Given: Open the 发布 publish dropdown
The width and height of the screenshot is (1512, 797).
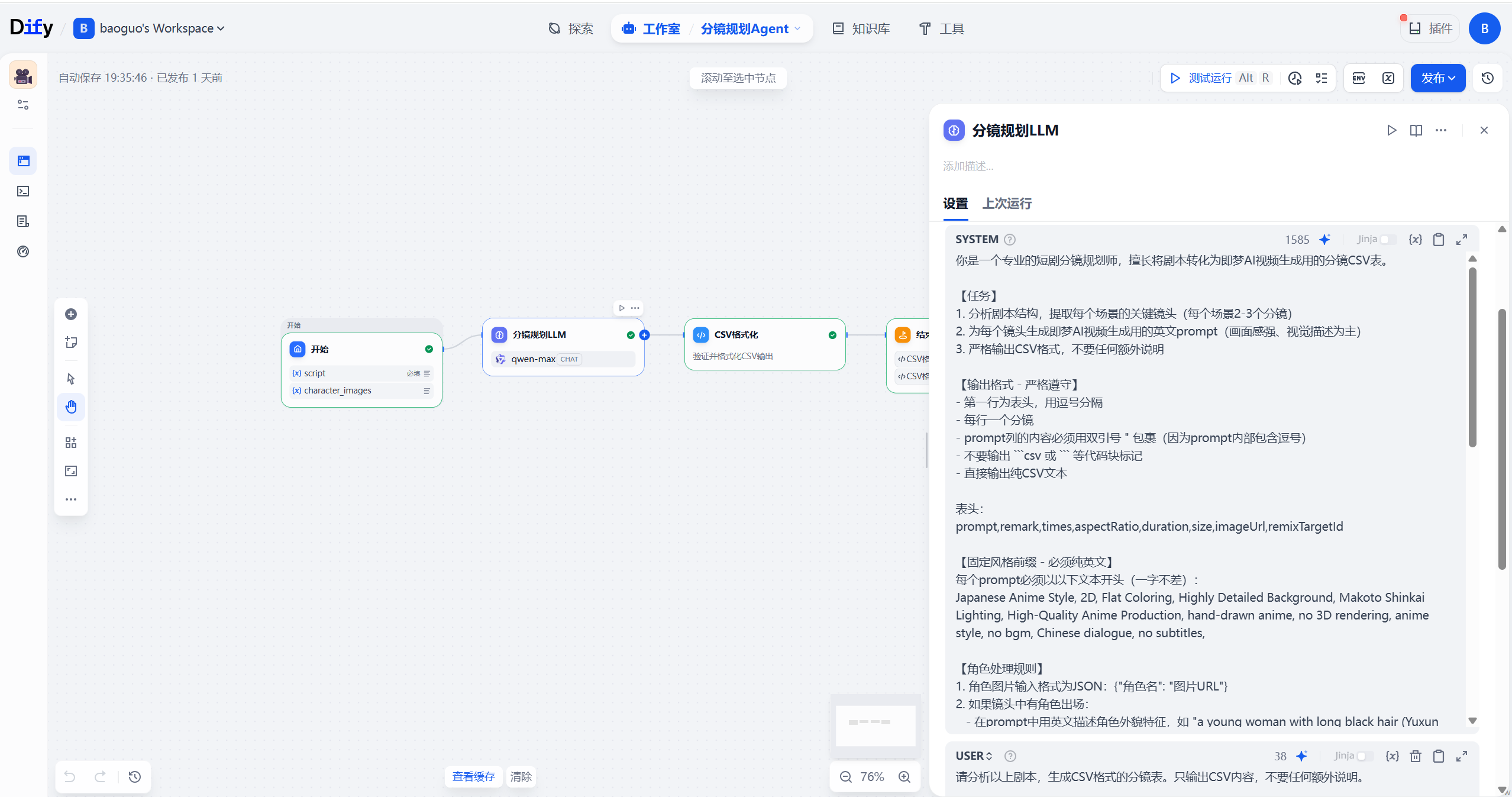Looking at the screenshot, I should 1438,78.
